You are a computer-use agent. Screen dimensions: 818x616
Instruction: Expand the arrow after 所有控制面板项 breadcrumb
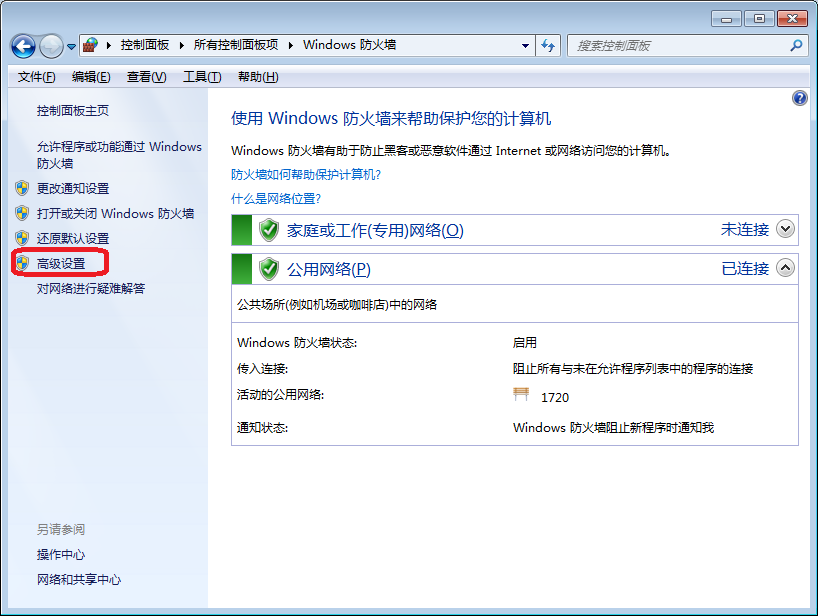[x=291, y=46]
